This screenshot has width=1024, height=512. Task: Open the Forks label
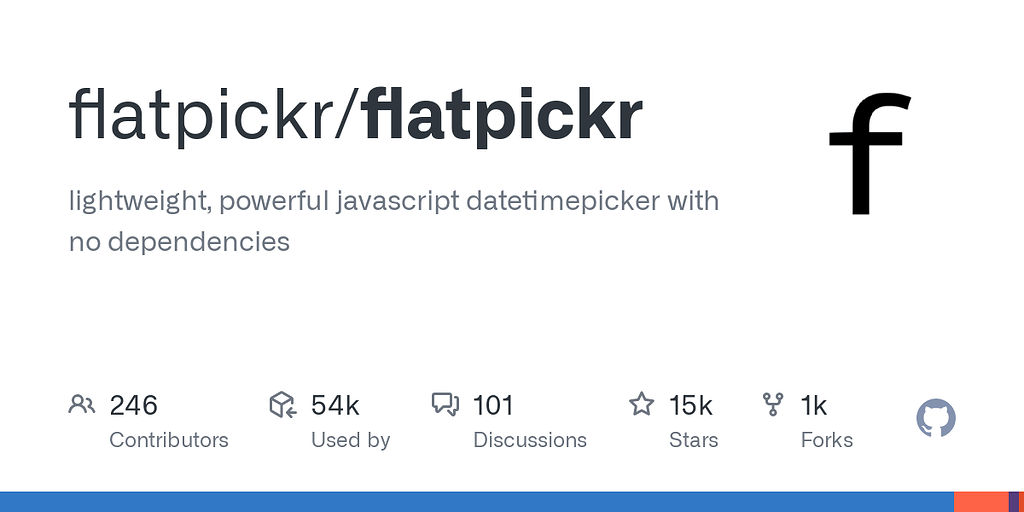tap(827, 440)
